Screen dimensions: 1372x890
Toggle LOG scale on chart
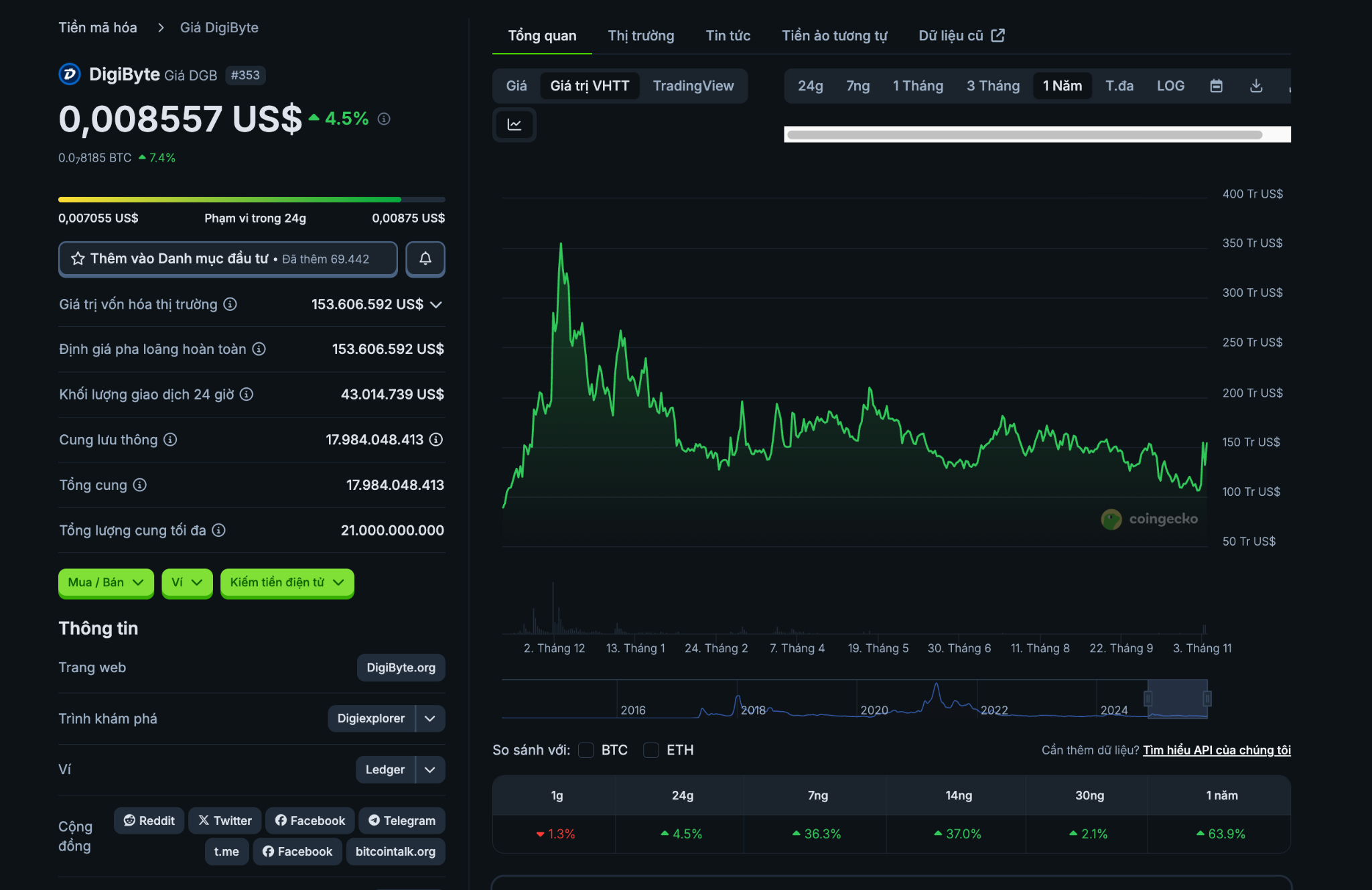pyautogui.click(x=1170, y=86)
